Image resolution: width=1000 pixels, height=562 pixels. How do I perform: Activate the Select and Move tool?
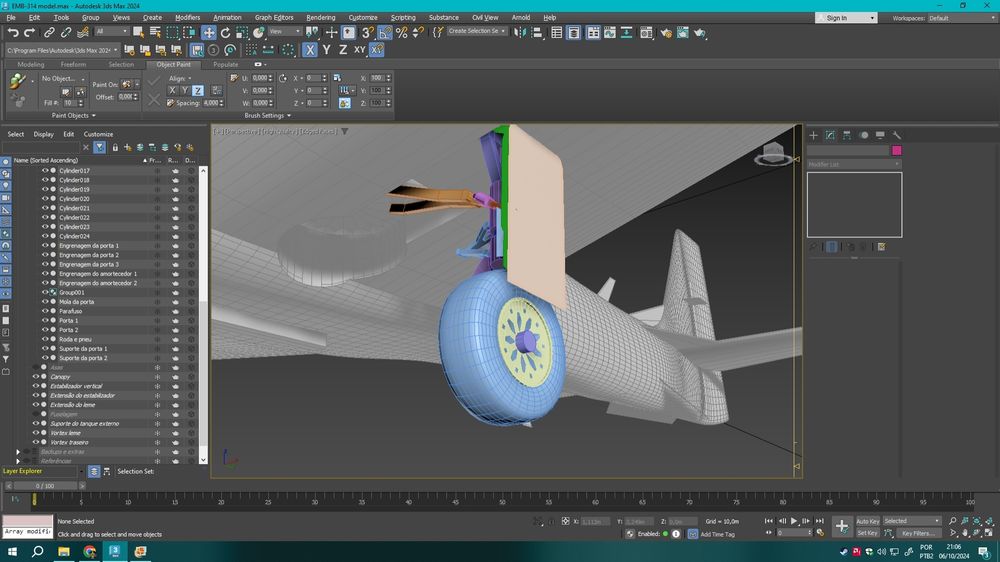click(x=209, y=32)
